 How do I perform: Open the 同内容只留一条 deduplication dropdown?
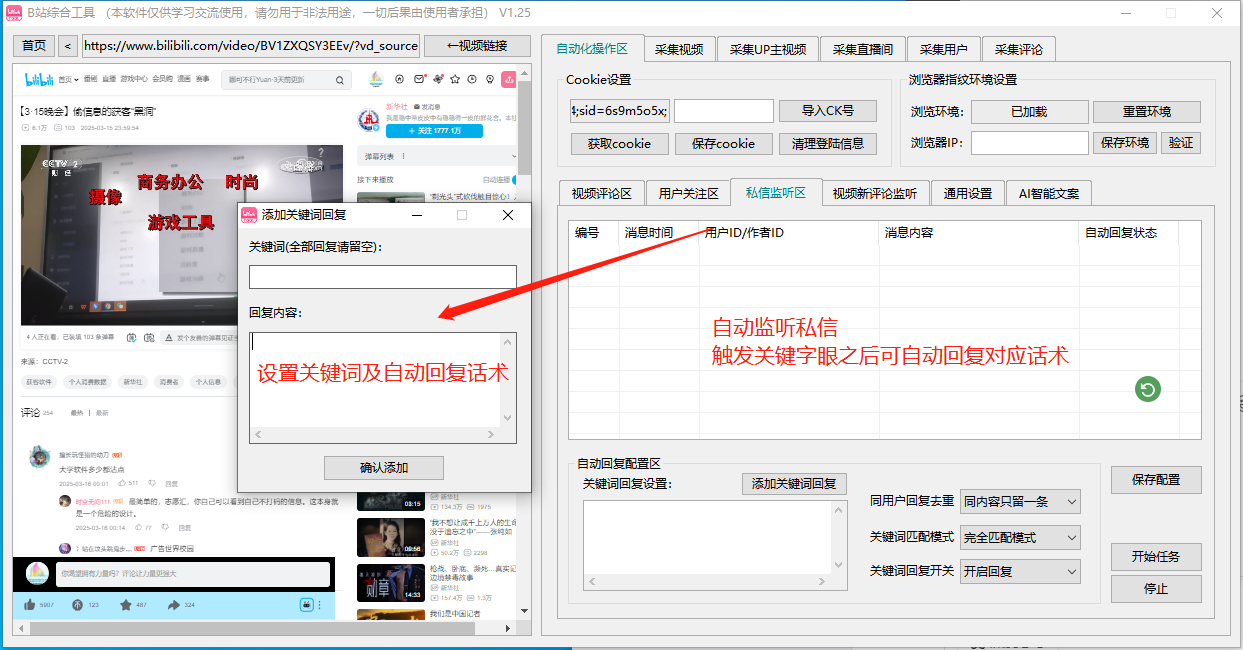1019,501
